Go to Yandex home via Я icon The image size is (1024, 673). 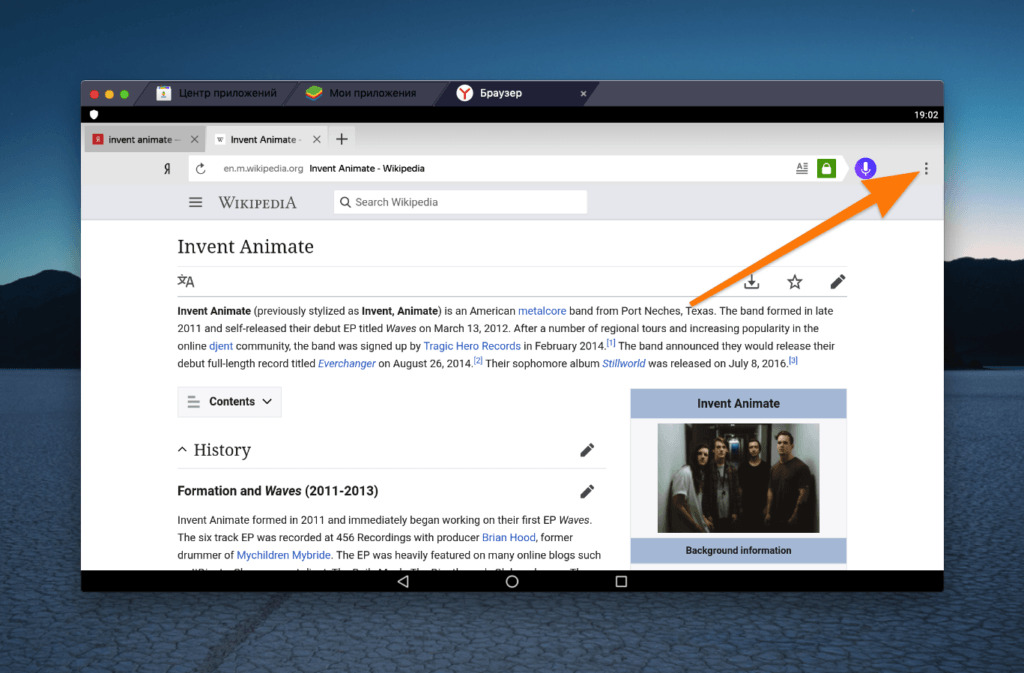[167, 168]
